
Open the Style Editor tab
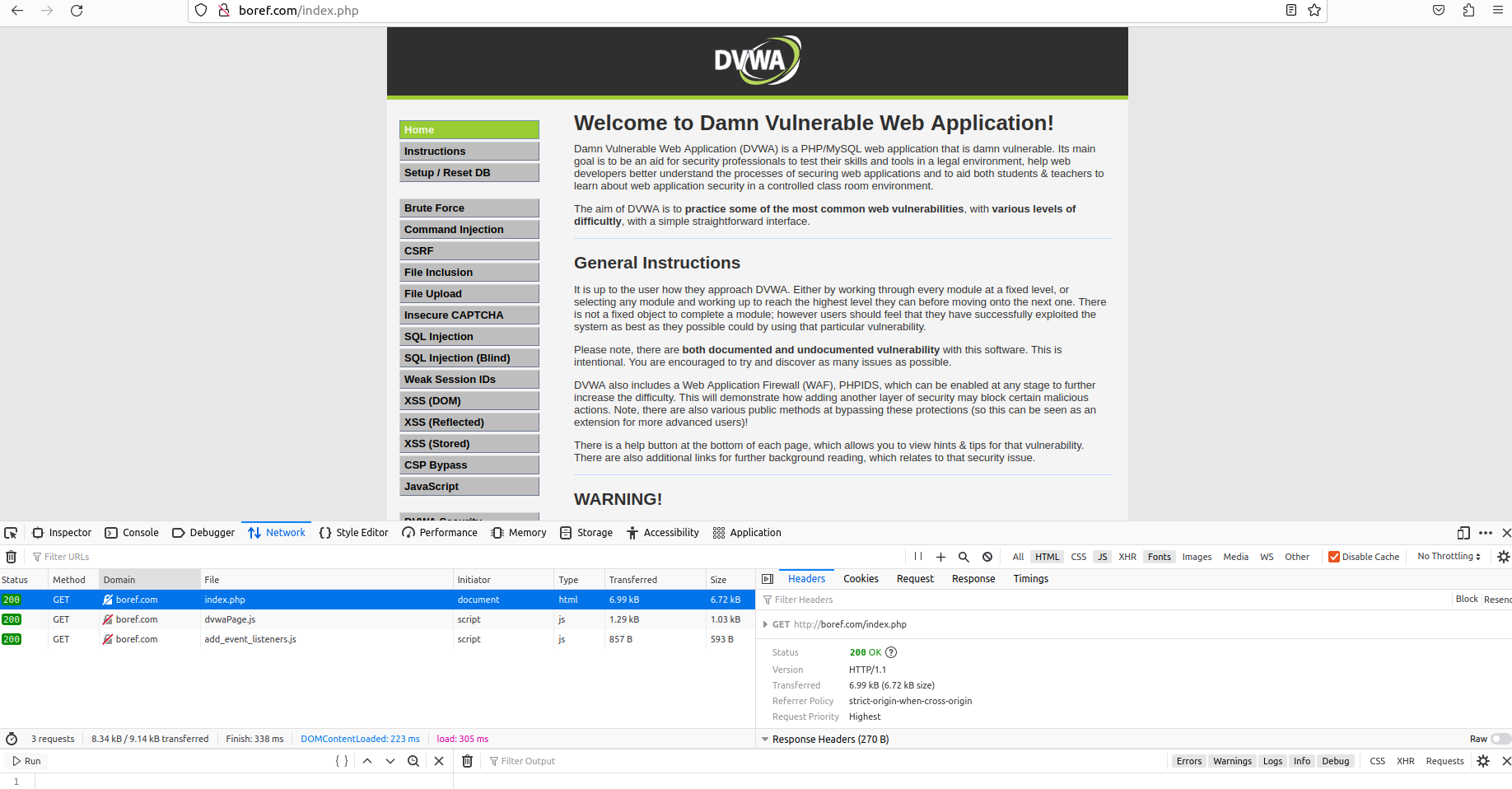[x=353, y=533]
